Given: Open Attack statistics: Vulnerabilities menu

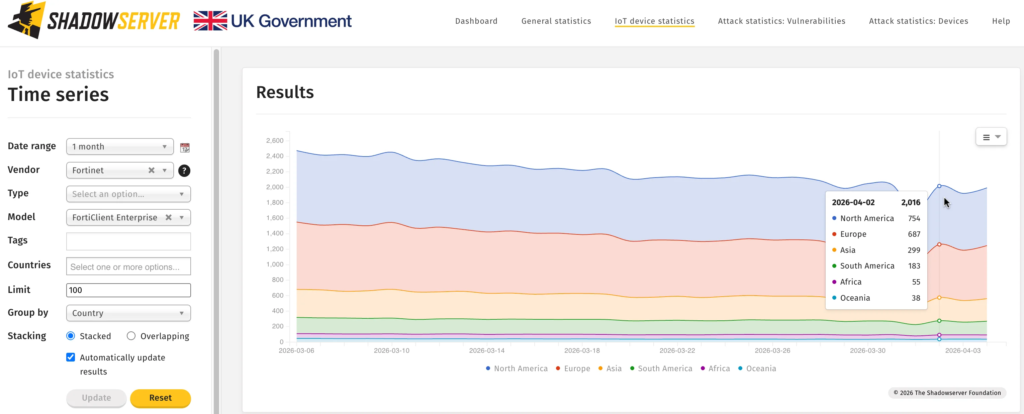Looking at the screenshot, I should coord(781,21).
